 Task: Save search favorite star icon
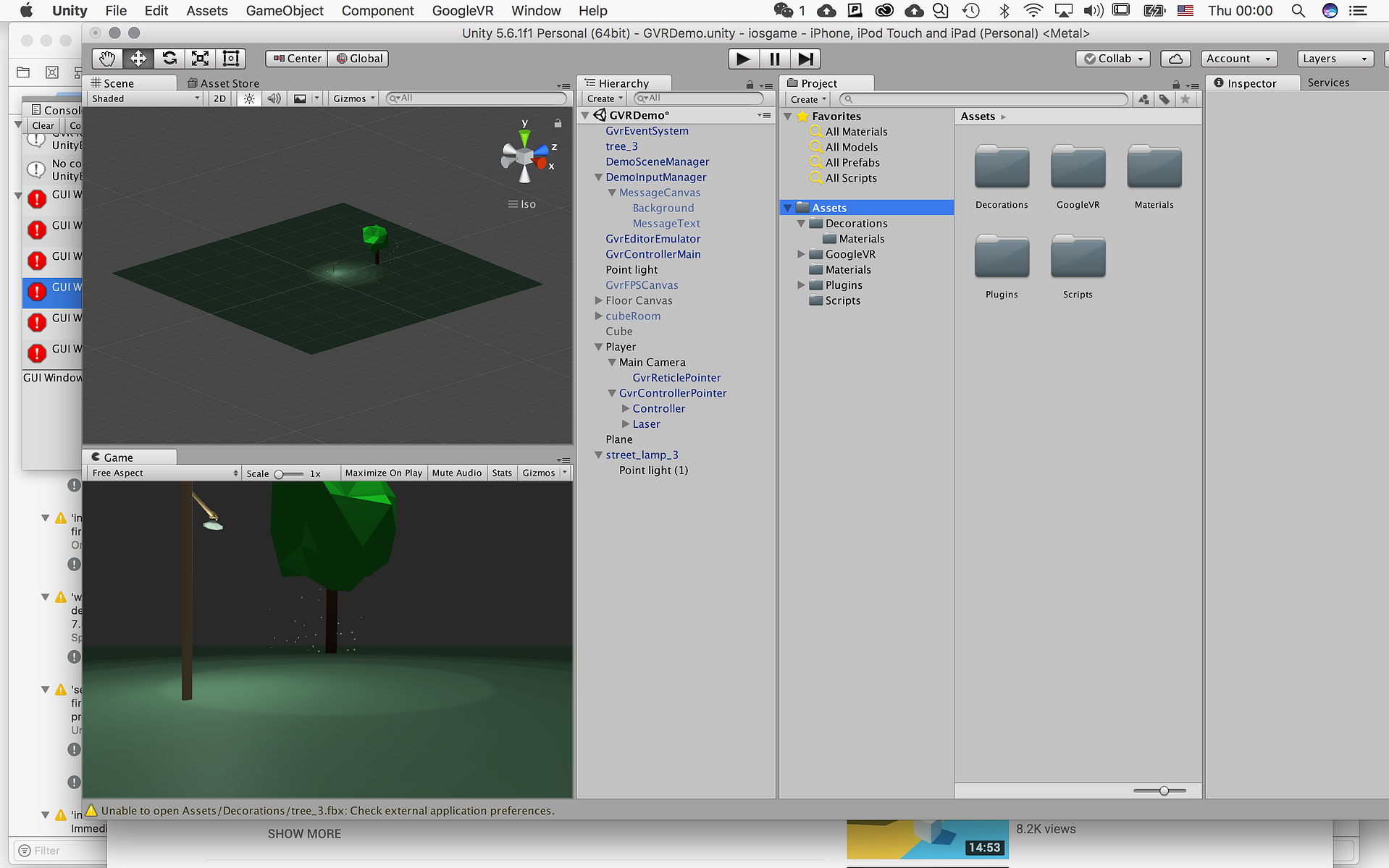coord(1186,99)
